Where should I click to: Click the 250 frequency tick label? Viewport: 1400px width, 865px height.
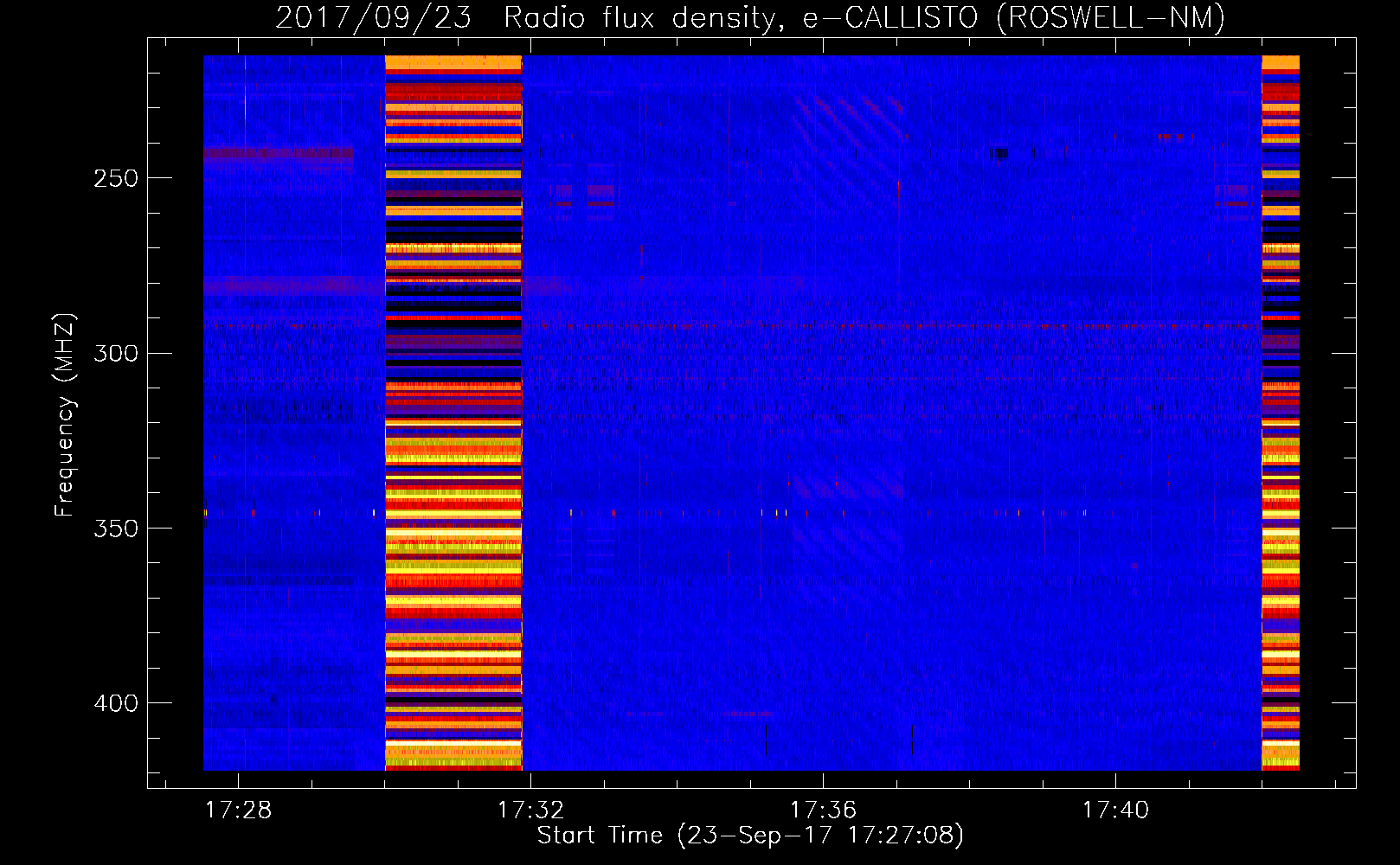tap(116, 178)
